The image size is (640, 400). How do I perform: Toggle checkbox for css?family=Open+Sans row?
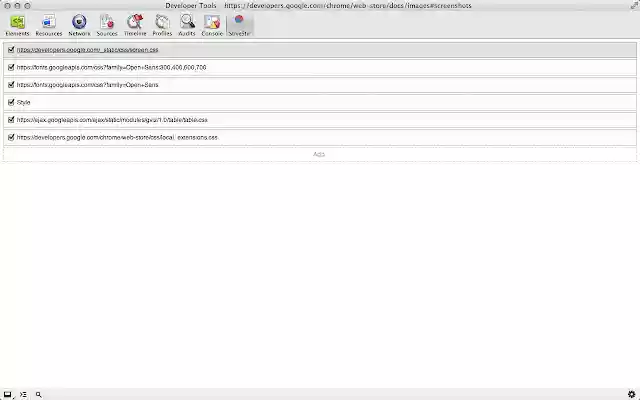pos(11,85)
